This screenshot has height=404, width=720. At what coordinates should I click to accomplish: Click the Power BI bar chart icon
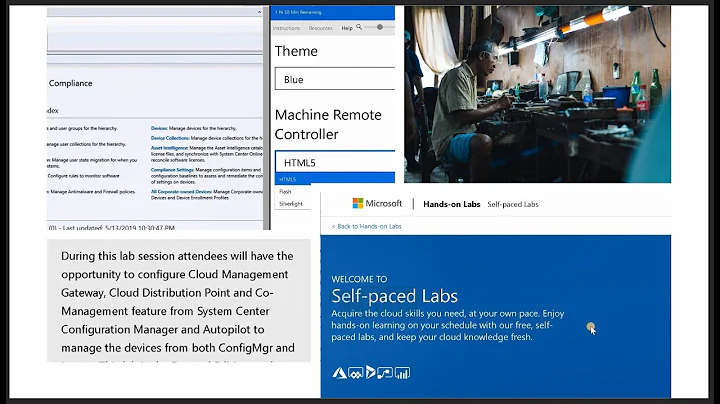click(402, 373)
